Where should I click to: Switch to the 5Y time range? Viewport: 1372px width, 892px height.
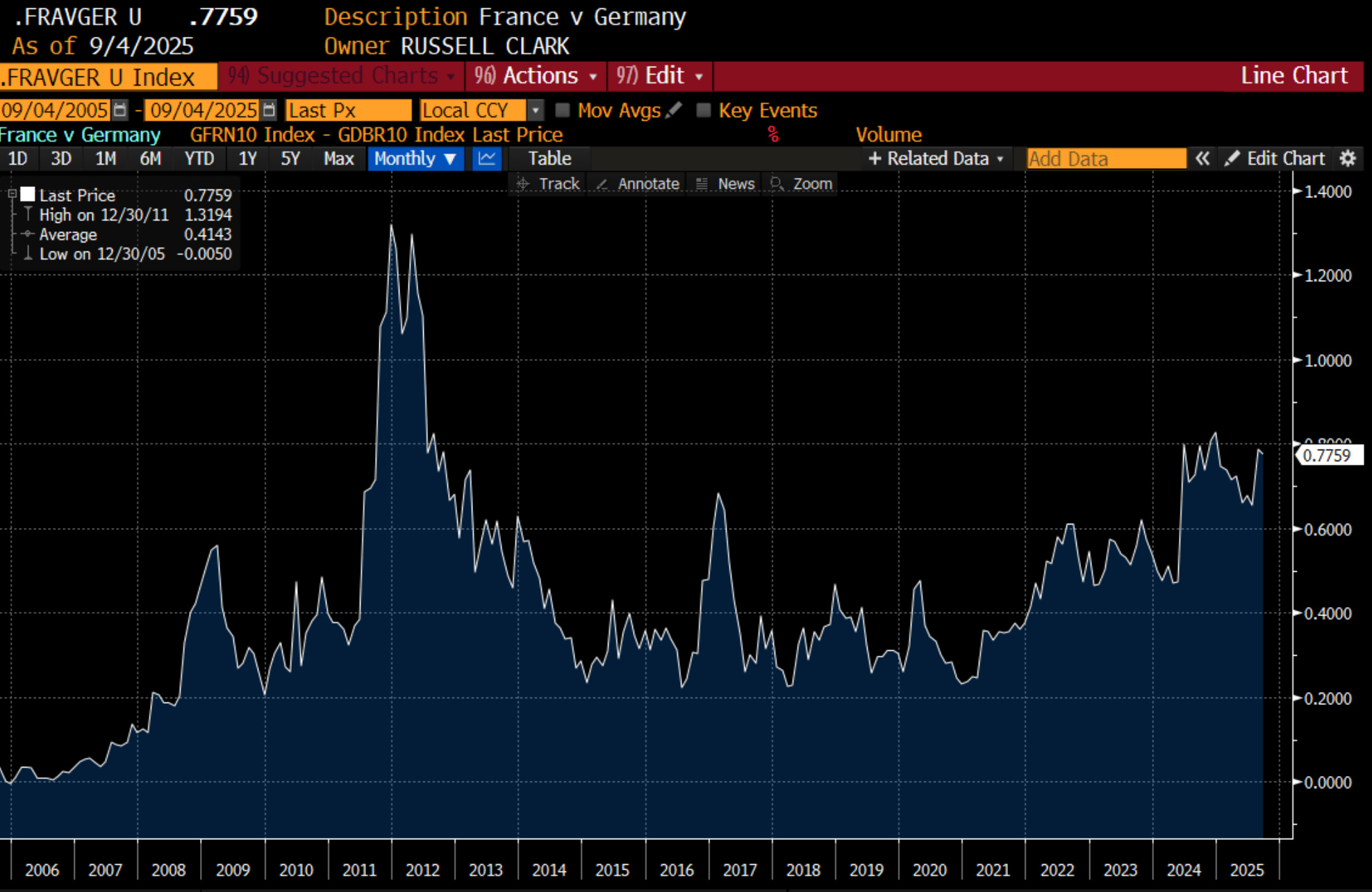290,158
